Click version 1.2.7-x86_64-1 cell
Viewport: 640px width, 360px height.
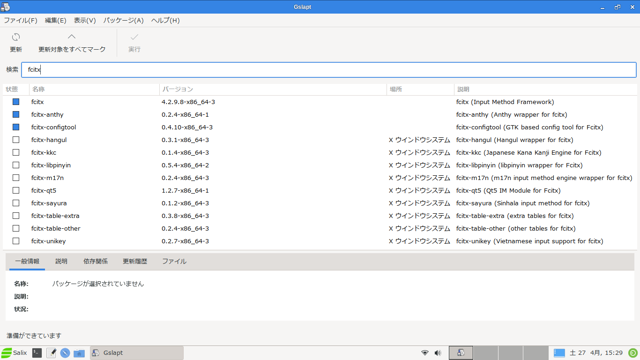[185, 190]
